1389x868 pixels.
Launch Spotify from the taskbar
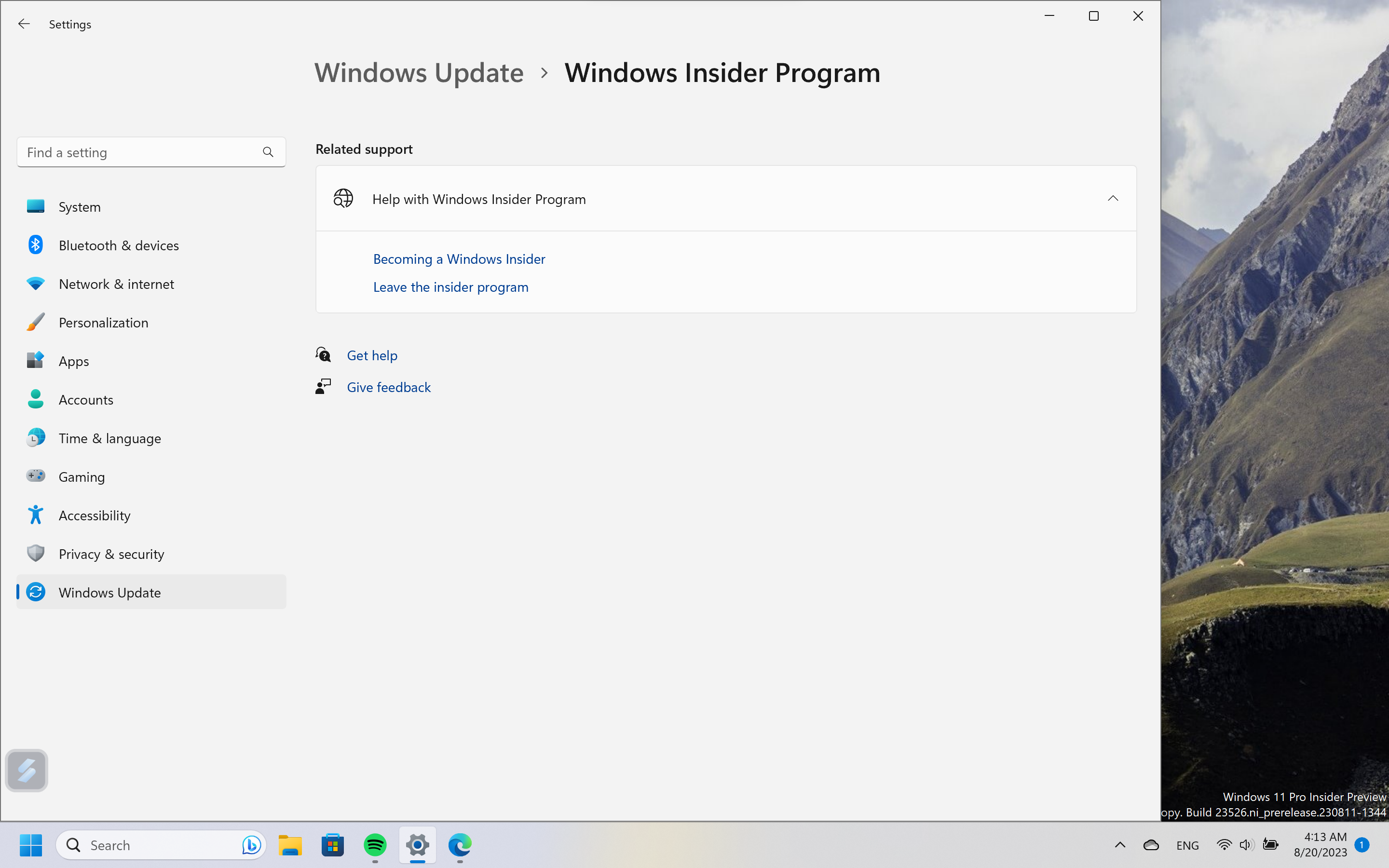375,844
